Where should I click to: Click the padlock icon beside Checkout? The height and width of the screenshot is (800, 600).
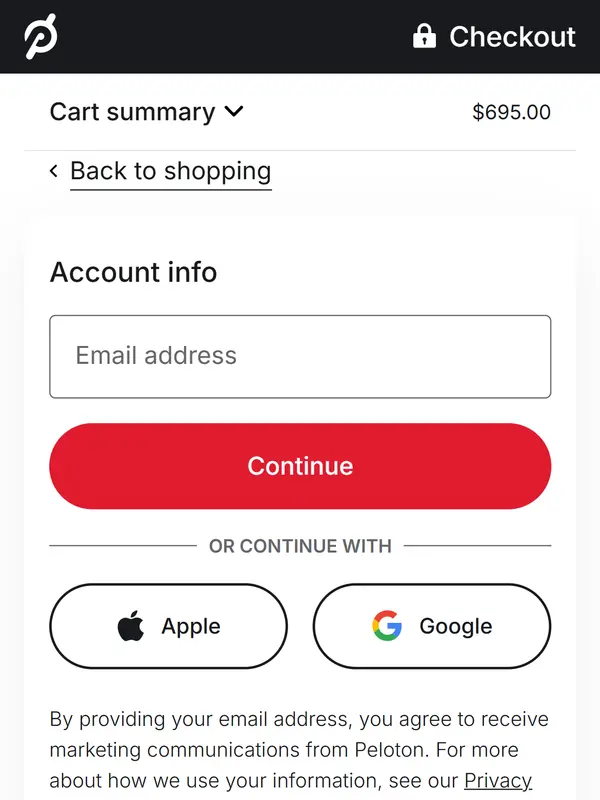[425, 37]
